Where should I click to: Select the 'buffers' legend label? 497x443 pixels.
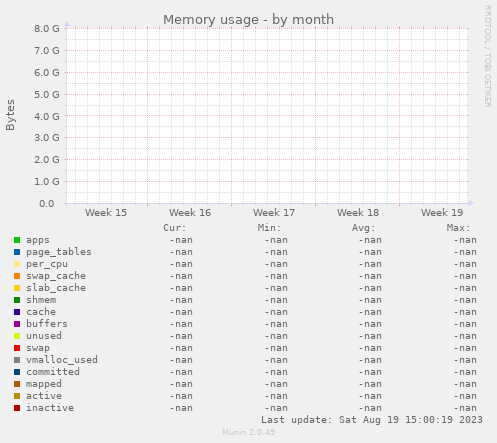pyautogui.click(x=47, y=324)
